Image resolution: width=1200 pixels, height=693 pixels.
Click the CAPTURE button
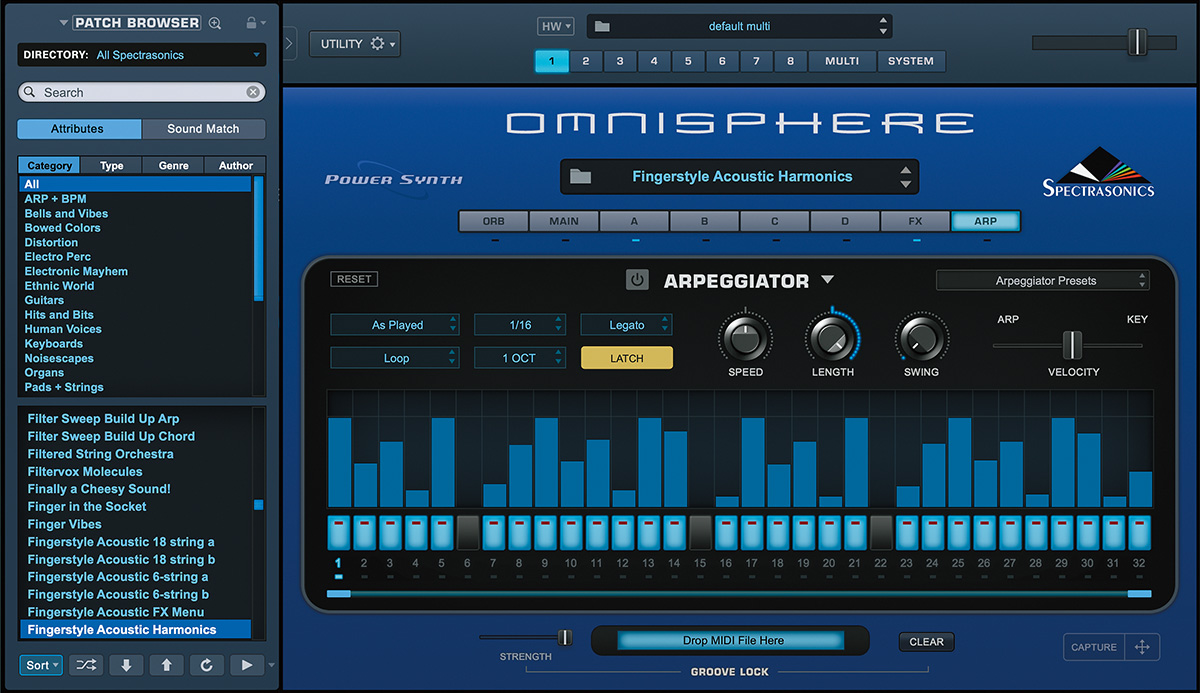tap(1094, 647)
